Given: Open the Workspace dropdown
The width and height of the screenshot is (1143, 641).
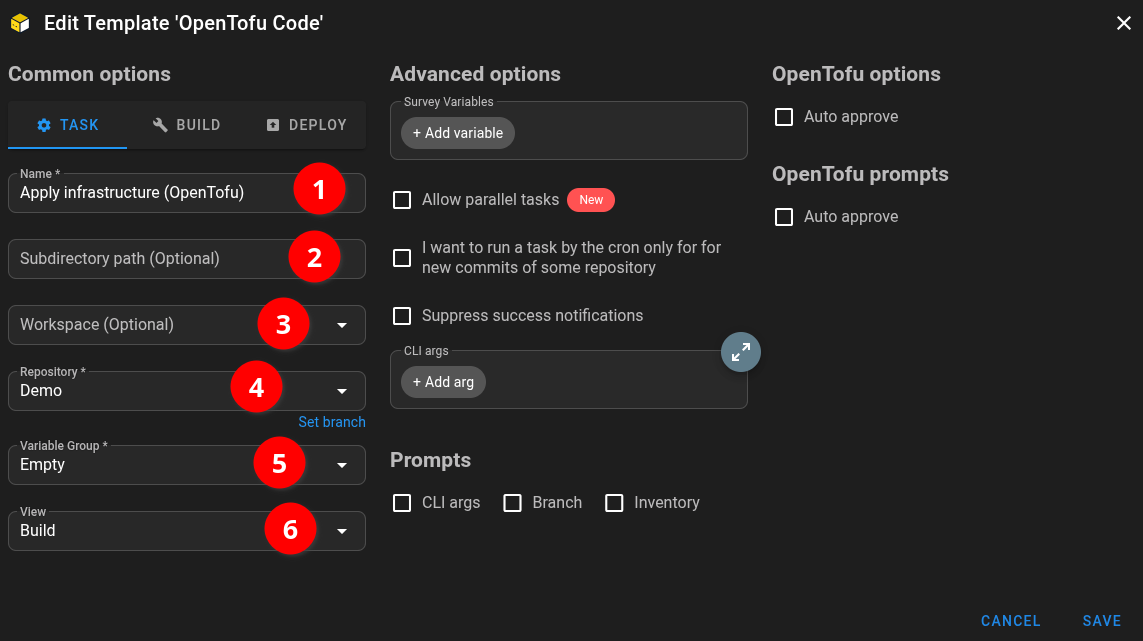Looking at the screenshot, I should (187, 325).
